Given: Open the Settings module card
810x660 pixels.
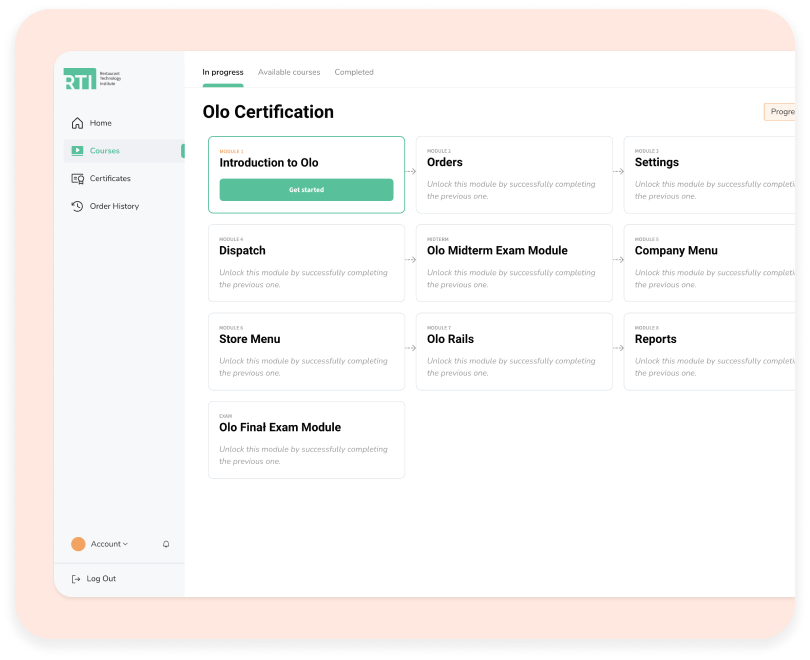Looking at the screenshot, I should tap(709, 175).
